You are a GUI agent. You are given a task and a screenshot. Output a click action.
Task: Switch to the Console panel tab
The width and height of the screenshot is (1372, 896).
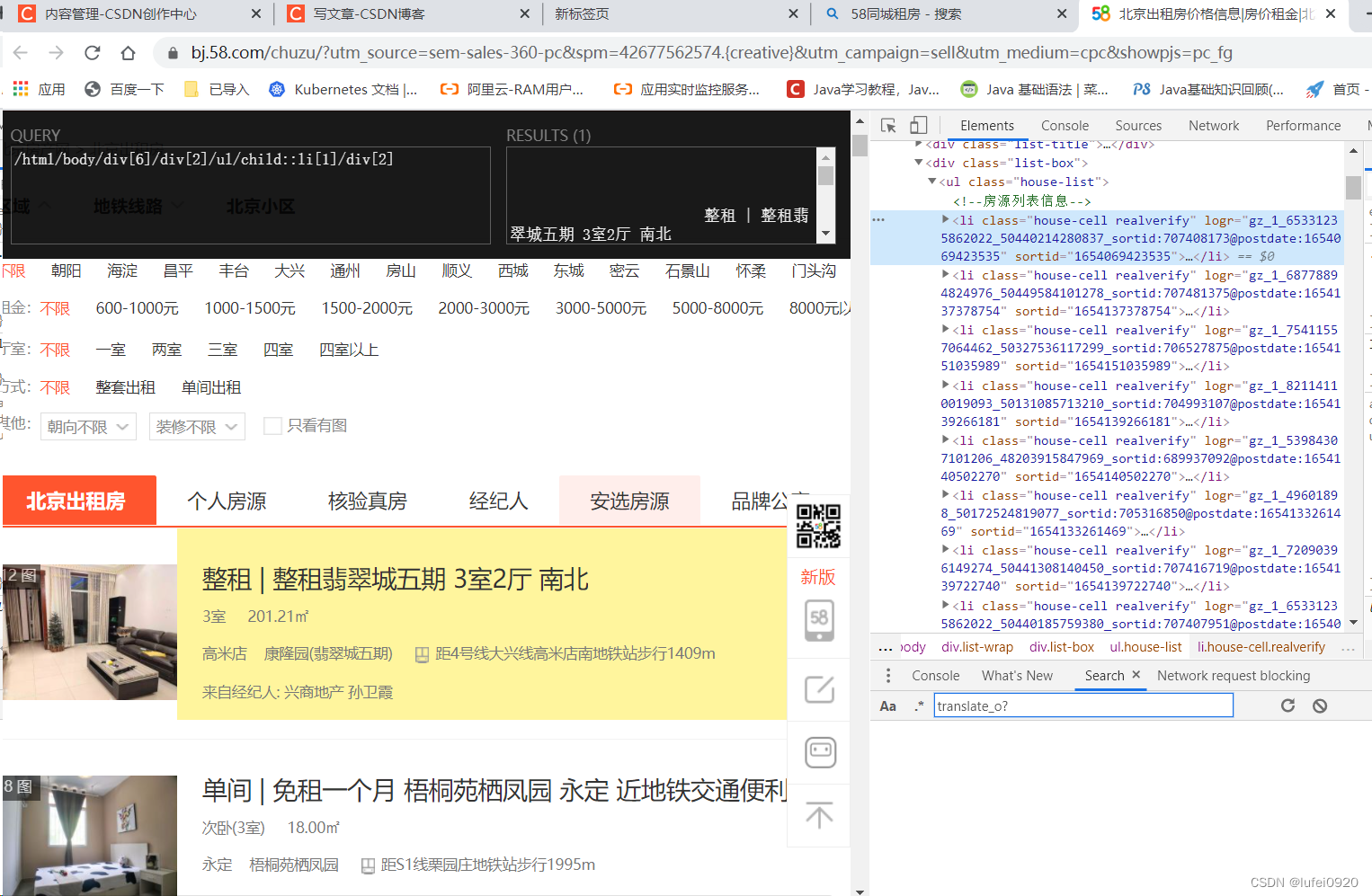[1065, 125]
